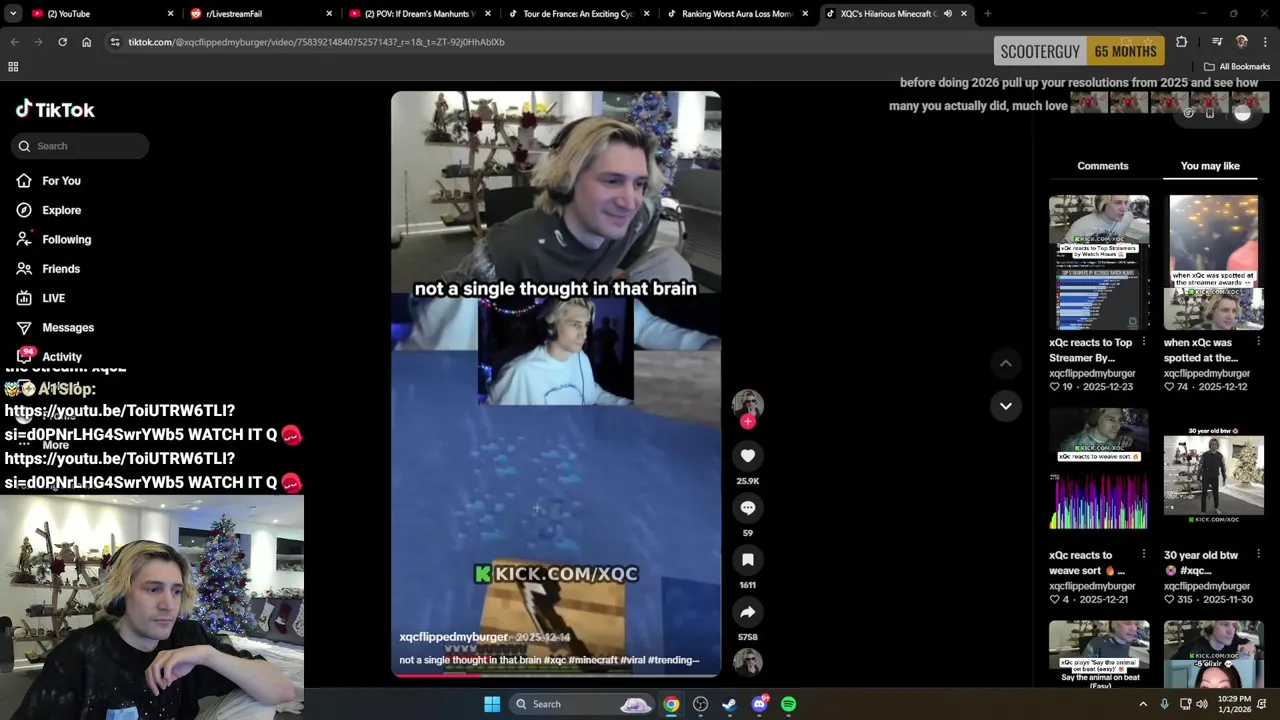Open the volume speaker icon in system tray

pos(1202,704)
